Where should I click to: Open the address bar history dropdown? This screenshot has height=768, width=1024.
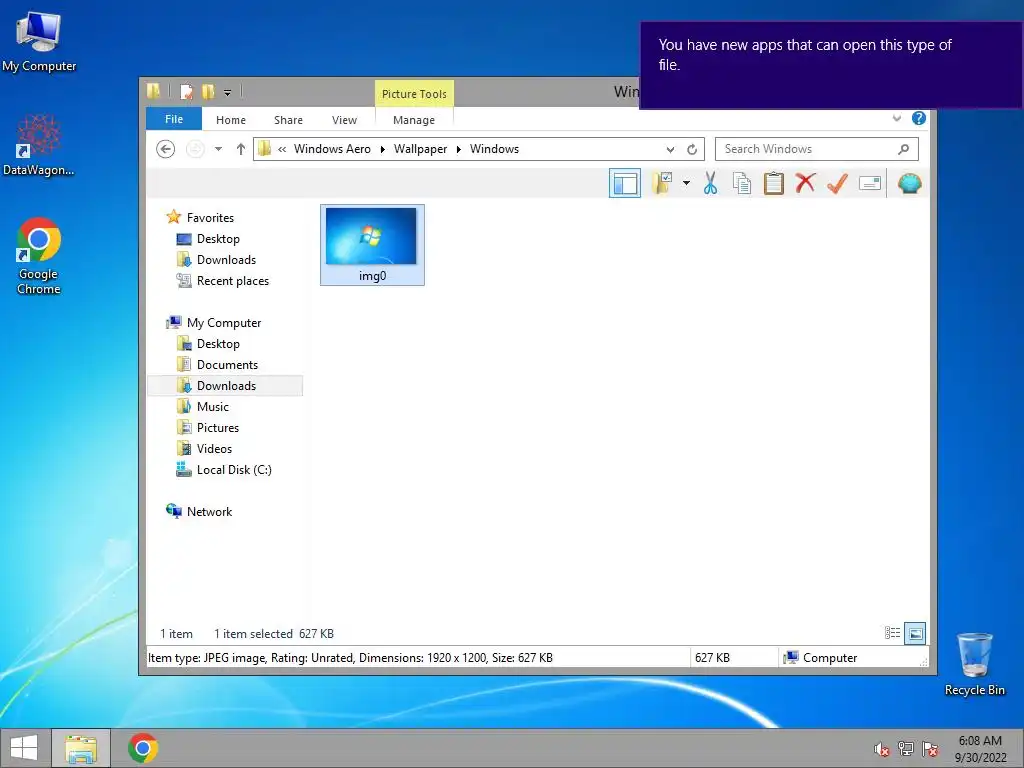click(670, 150)
